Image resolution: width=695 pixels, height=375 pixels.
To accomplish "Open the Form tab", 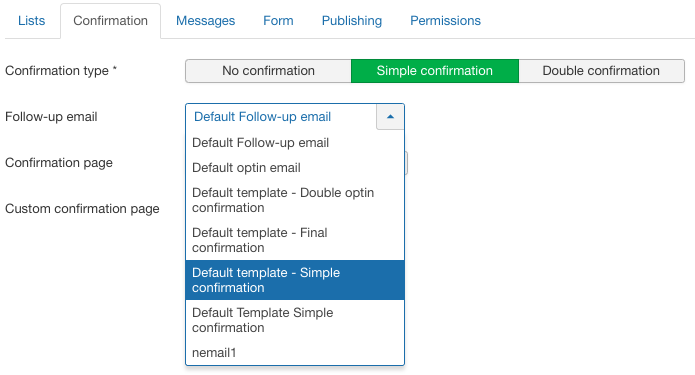I will [x=278, y=21].
